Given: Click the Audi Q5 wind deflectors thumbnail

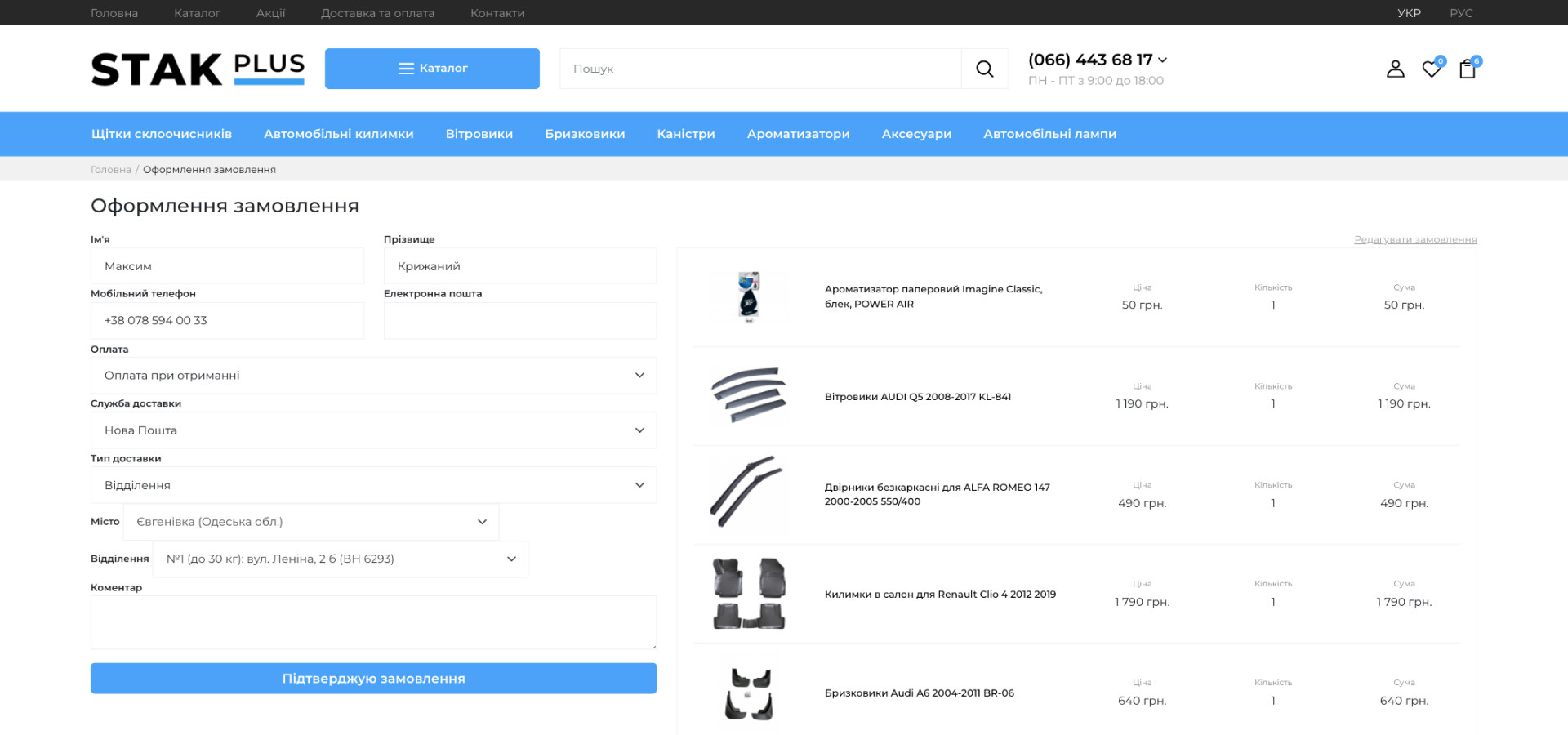Looking at the screenshot, I should 749,396.
